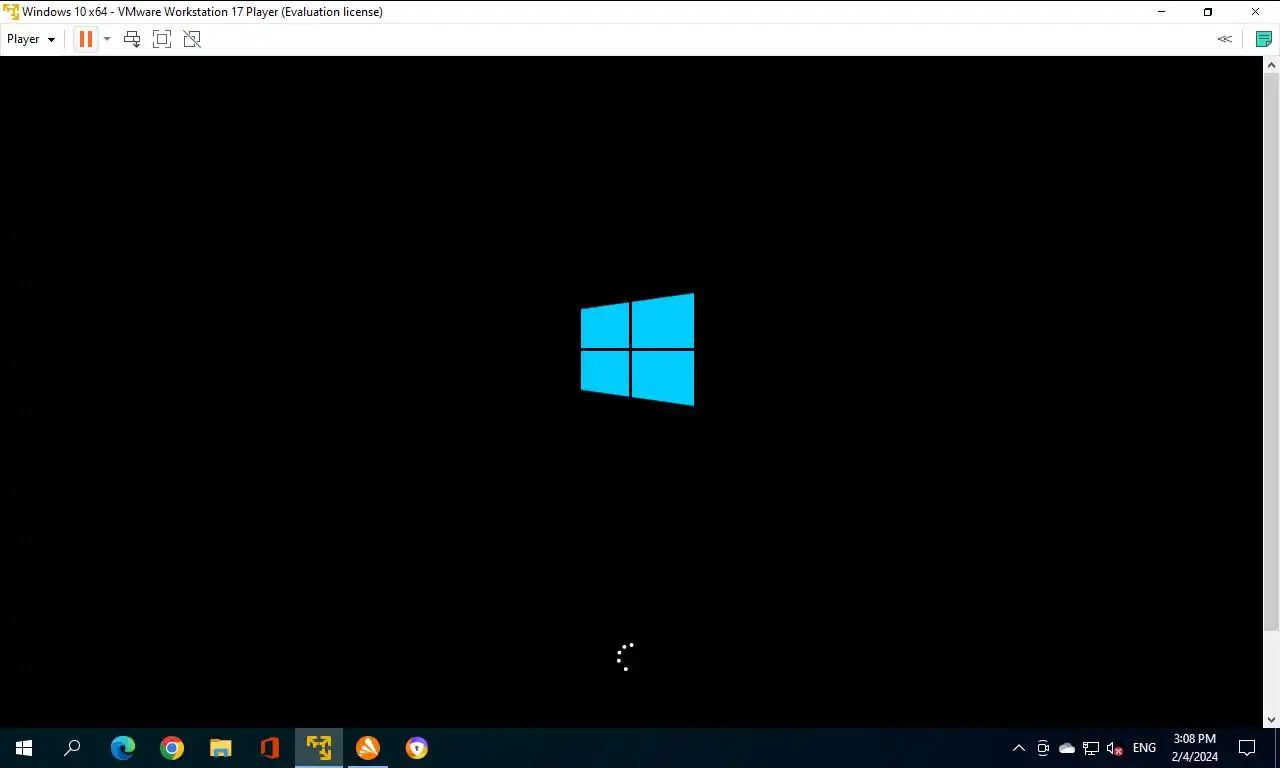Click the VMware title bar application icon
This screenshot has height=768, width=1280.
(x=11, y=12)
